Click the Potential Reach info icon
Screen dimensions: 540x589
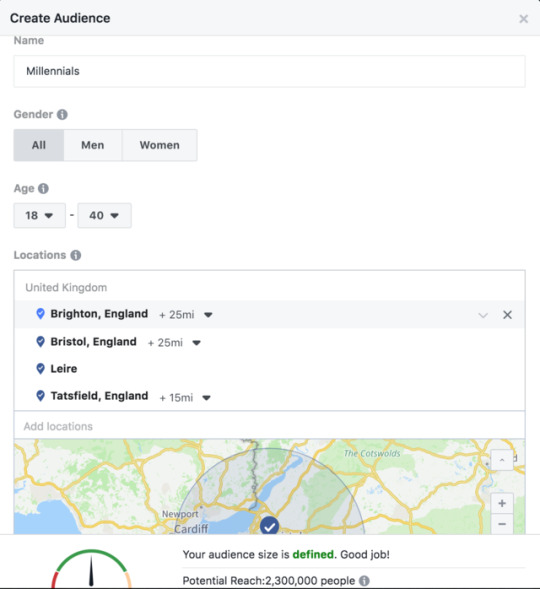[x=364, y=580]
